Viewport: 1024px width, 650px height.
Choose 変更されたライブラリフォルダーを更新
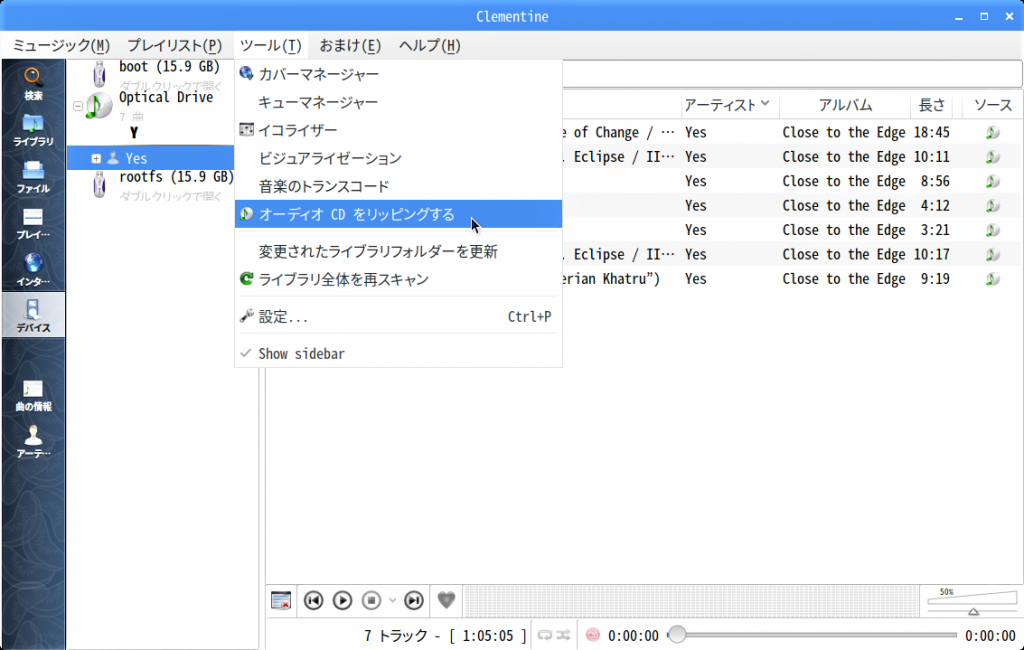(398, 252)
